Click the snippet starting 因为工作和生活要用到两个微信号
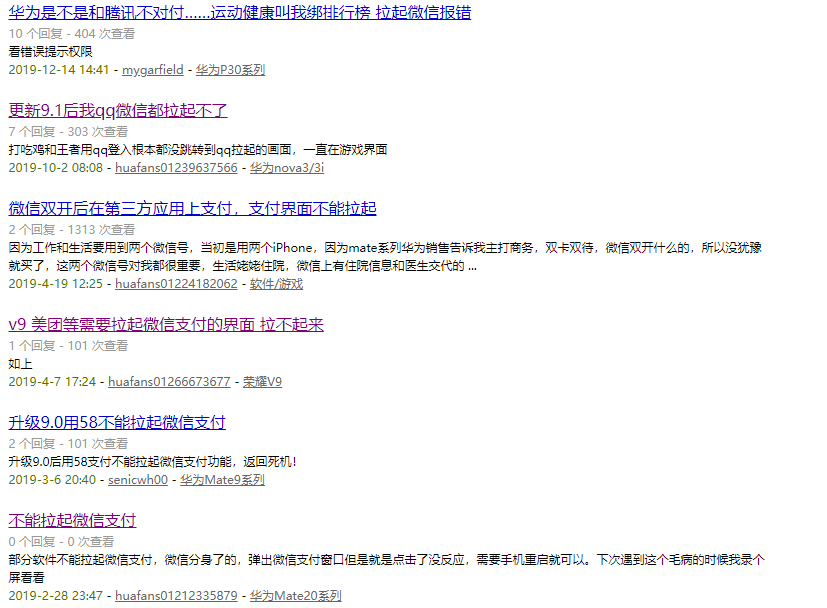The height and width of the screenshot is (608, 827). point(385,257)
